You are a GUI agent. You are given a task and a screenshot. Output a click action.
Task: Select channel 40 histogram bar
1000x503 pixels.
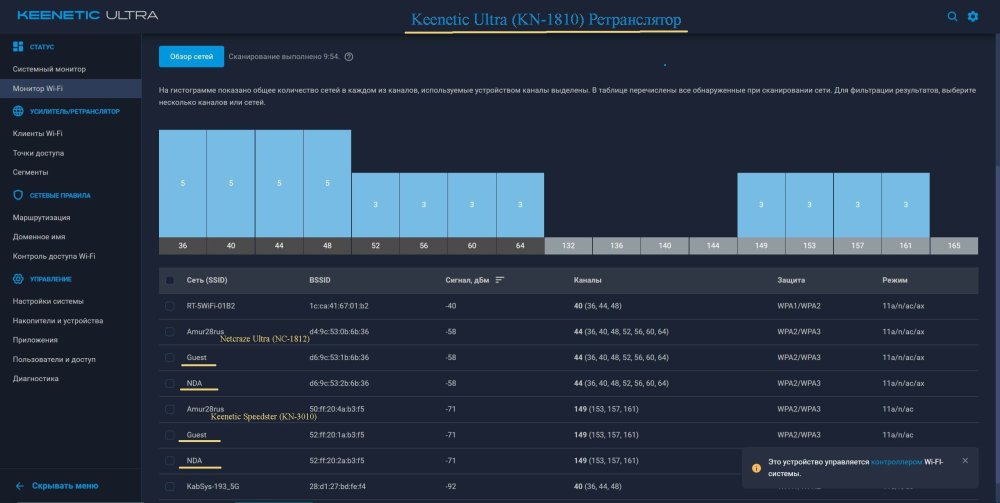click(231, 184)
